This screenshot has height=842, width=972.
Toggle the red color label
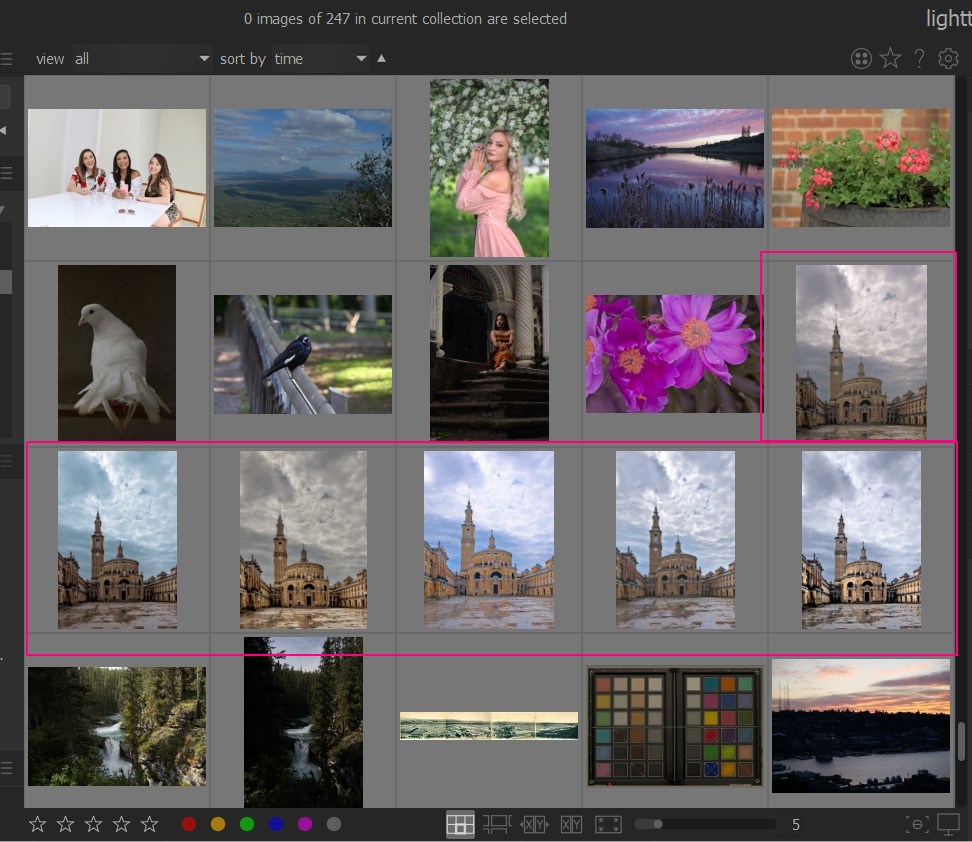(x=189, y=824)
